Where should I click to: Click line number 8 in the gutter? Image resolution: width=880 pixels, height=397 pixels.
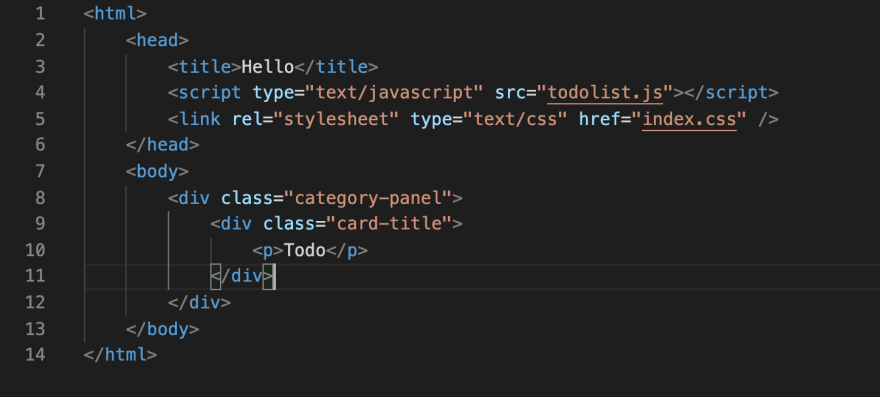[x=39, y=198]
